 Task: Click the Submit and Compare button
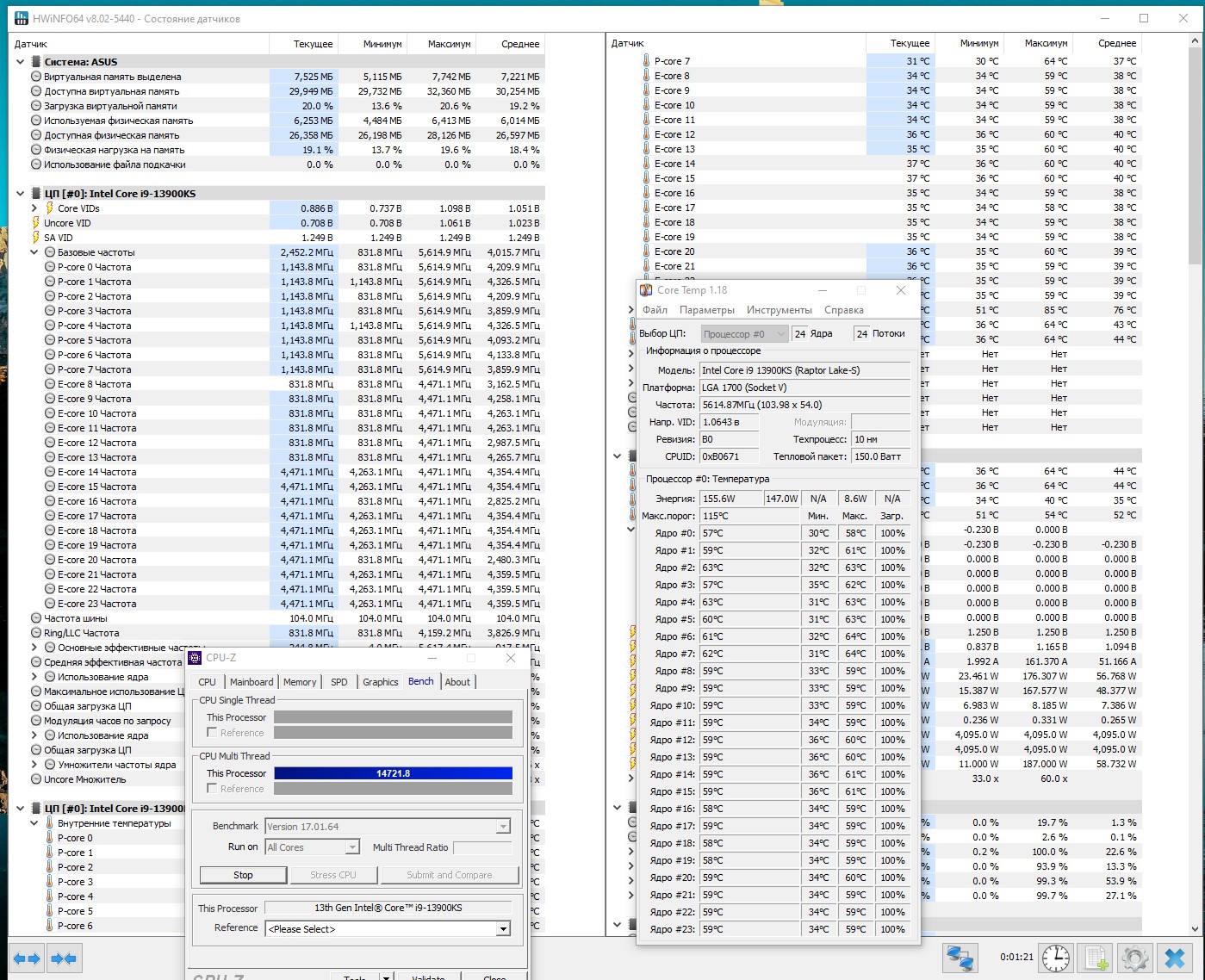[x=450, y=875]
